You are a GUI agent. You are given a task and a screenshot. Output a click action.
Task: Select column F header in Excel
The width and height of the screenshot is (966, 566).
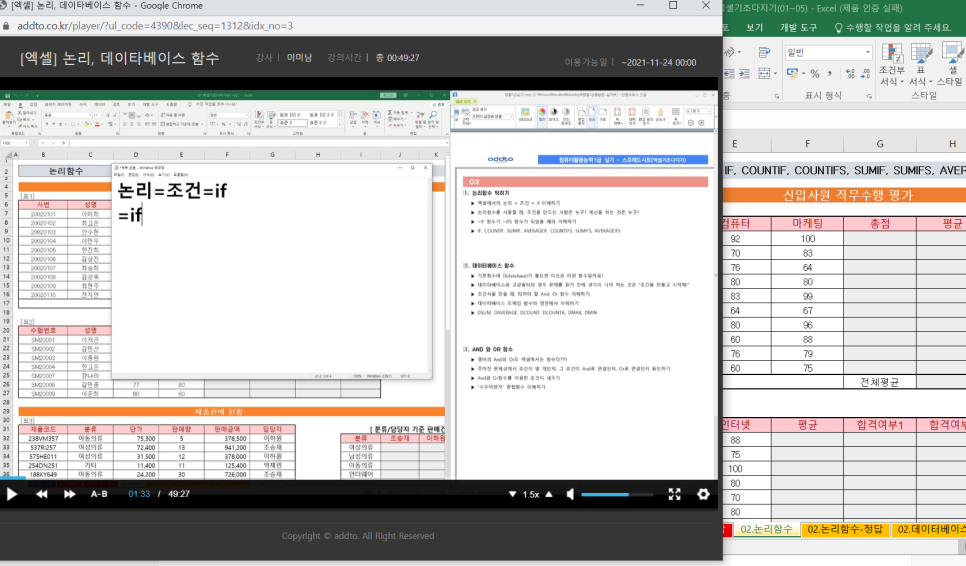tap(807, 144)
